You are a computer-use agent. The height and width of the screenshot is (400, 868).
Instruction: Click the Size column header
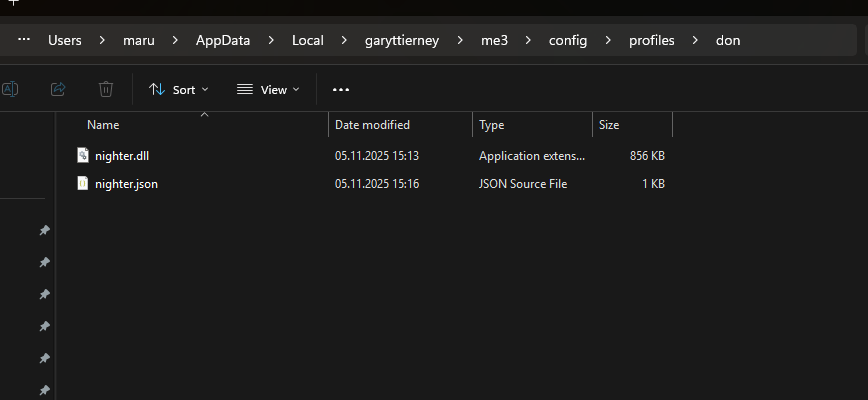609,125
